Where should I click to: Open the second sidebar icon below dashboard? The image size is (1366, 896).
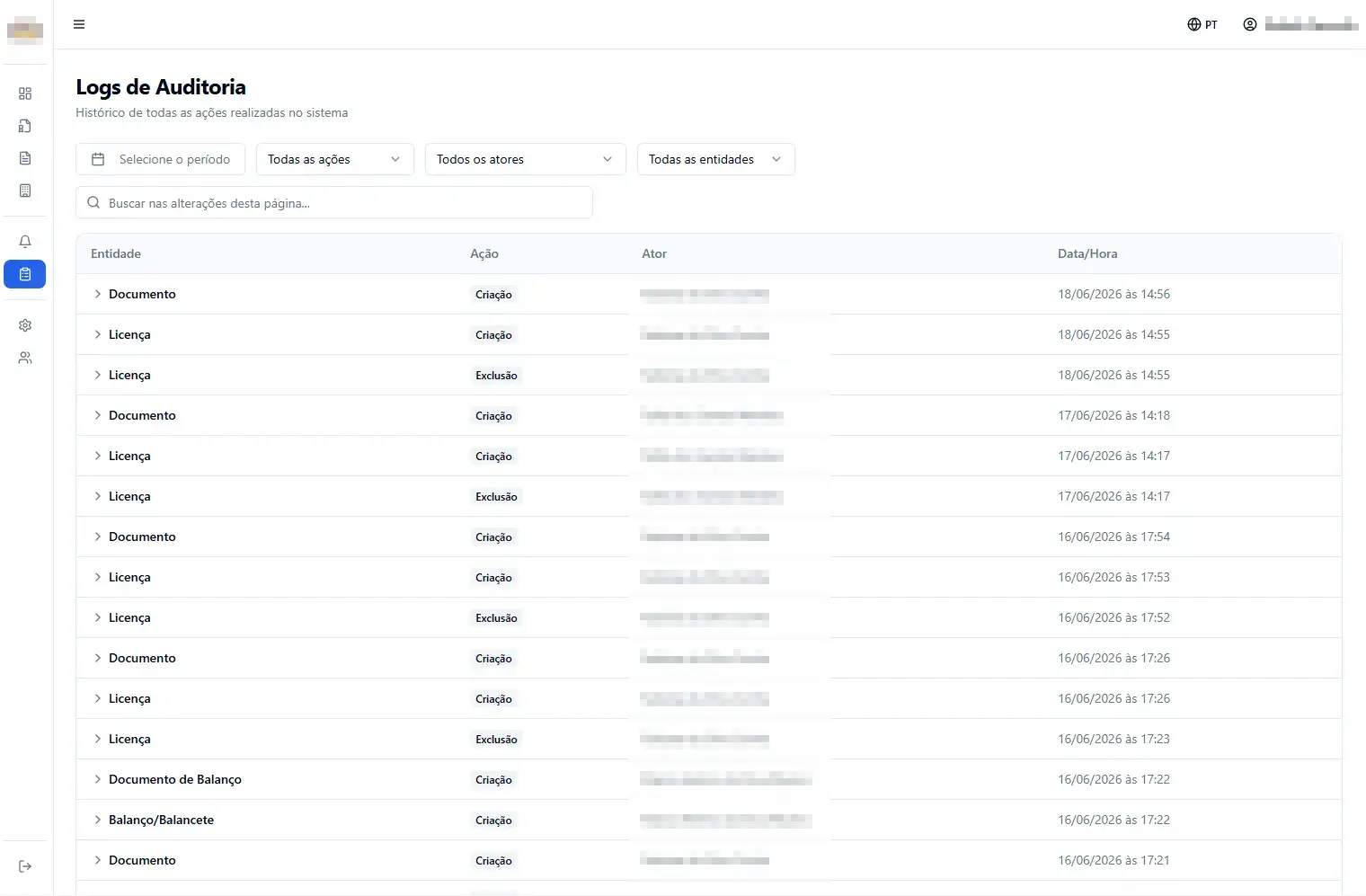(x=25, y=126)
